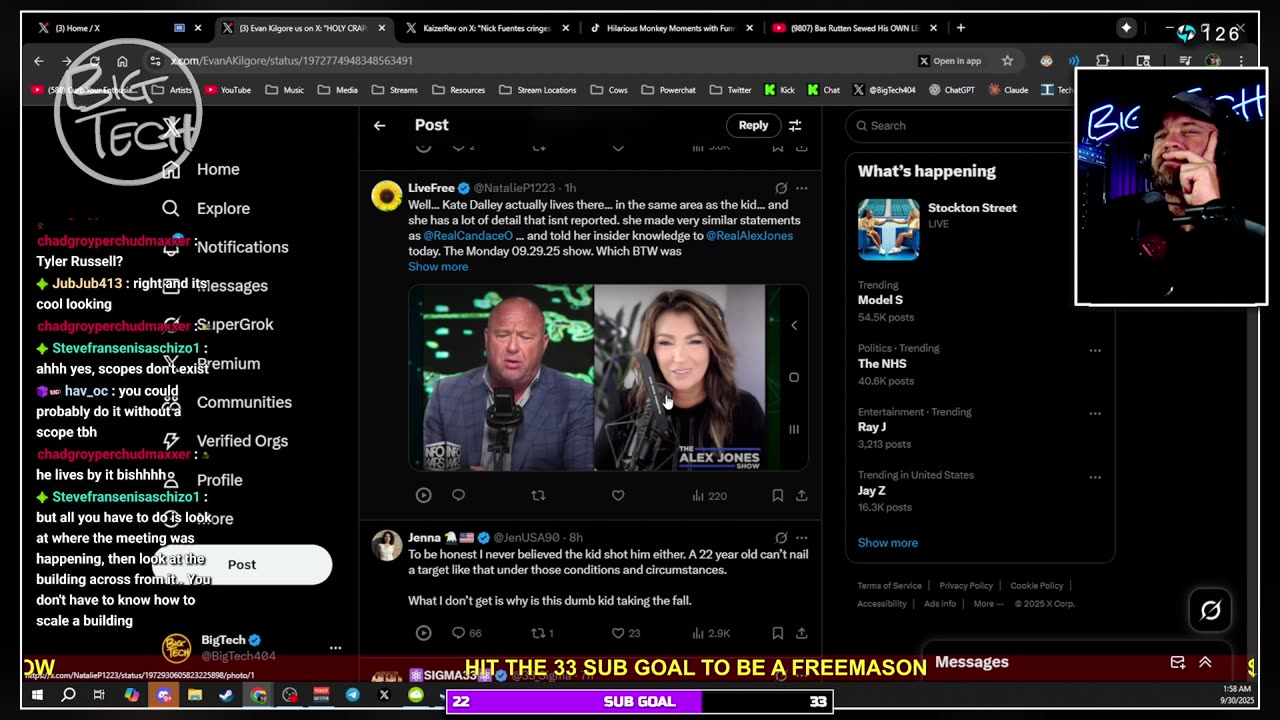Go back using the Post header arrow
Image resolution: width=1280 pixels, height=720 pixels.
(380, 125)
